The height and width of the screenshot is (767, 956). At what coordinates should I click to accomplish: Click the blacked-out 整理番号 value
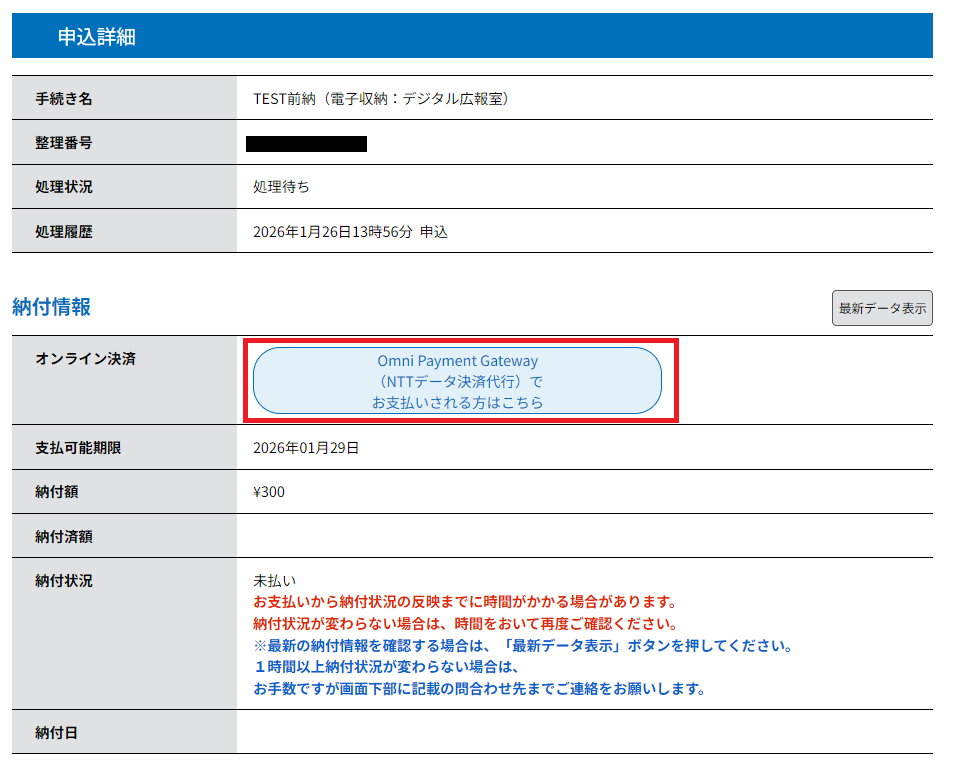click(x=306, y=144)
